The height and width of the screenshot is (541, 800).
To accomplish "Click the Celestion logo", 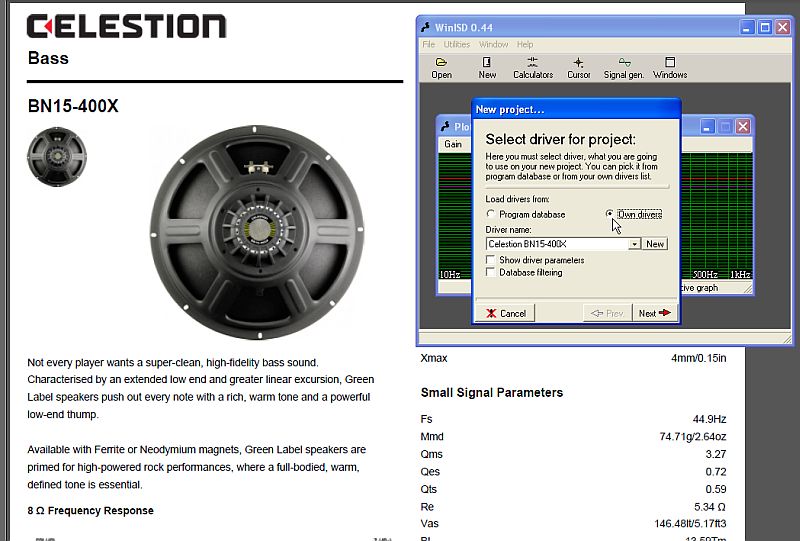I will (x=126, y=27).
